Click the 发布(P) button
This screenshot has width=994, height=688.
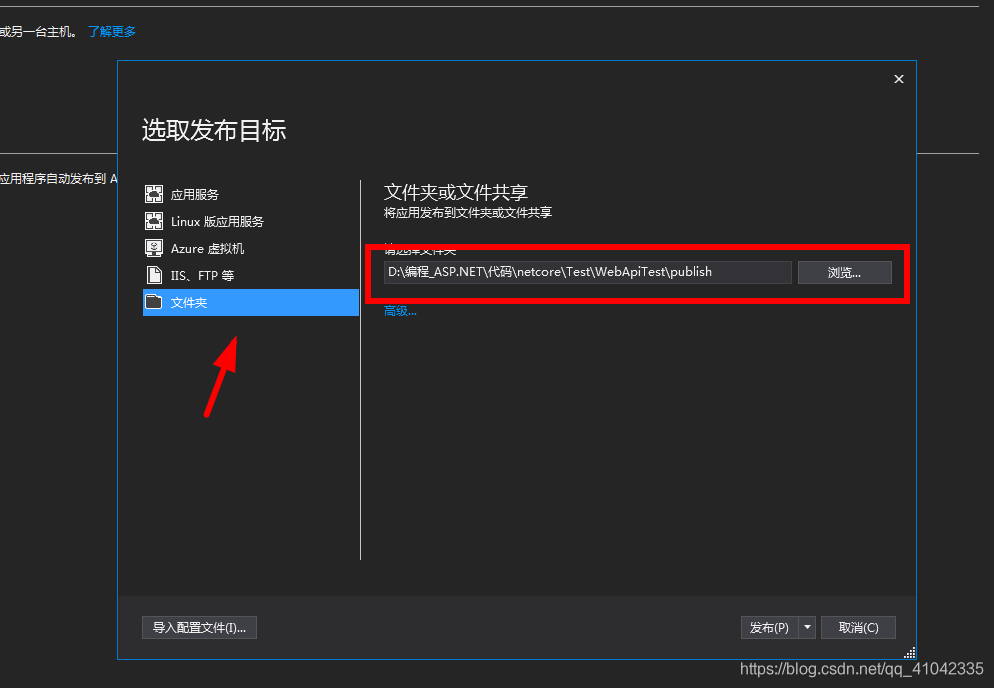(x=770, y=627)
